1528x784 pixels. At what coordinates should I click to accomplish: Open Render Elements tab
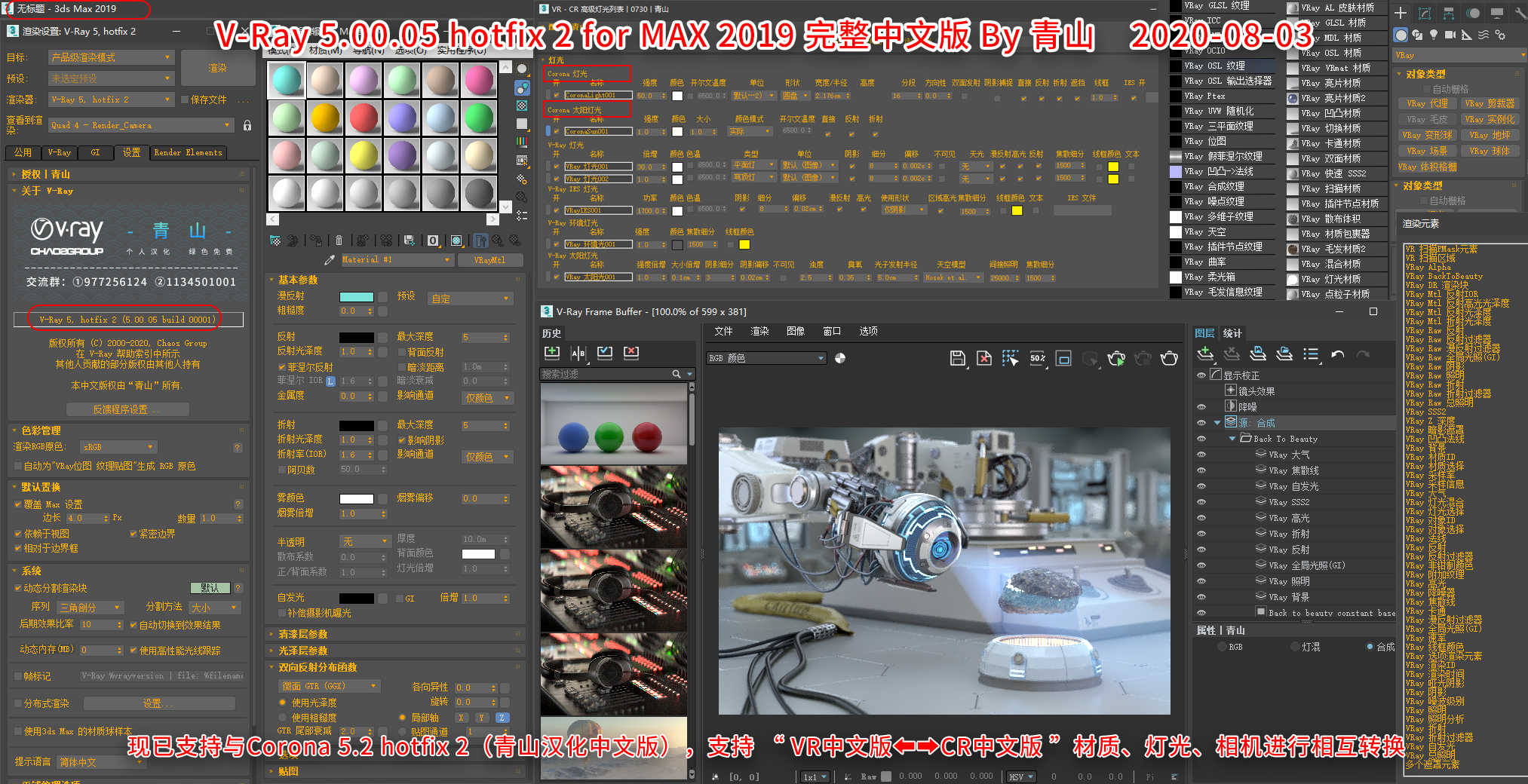tap(188, 152)
